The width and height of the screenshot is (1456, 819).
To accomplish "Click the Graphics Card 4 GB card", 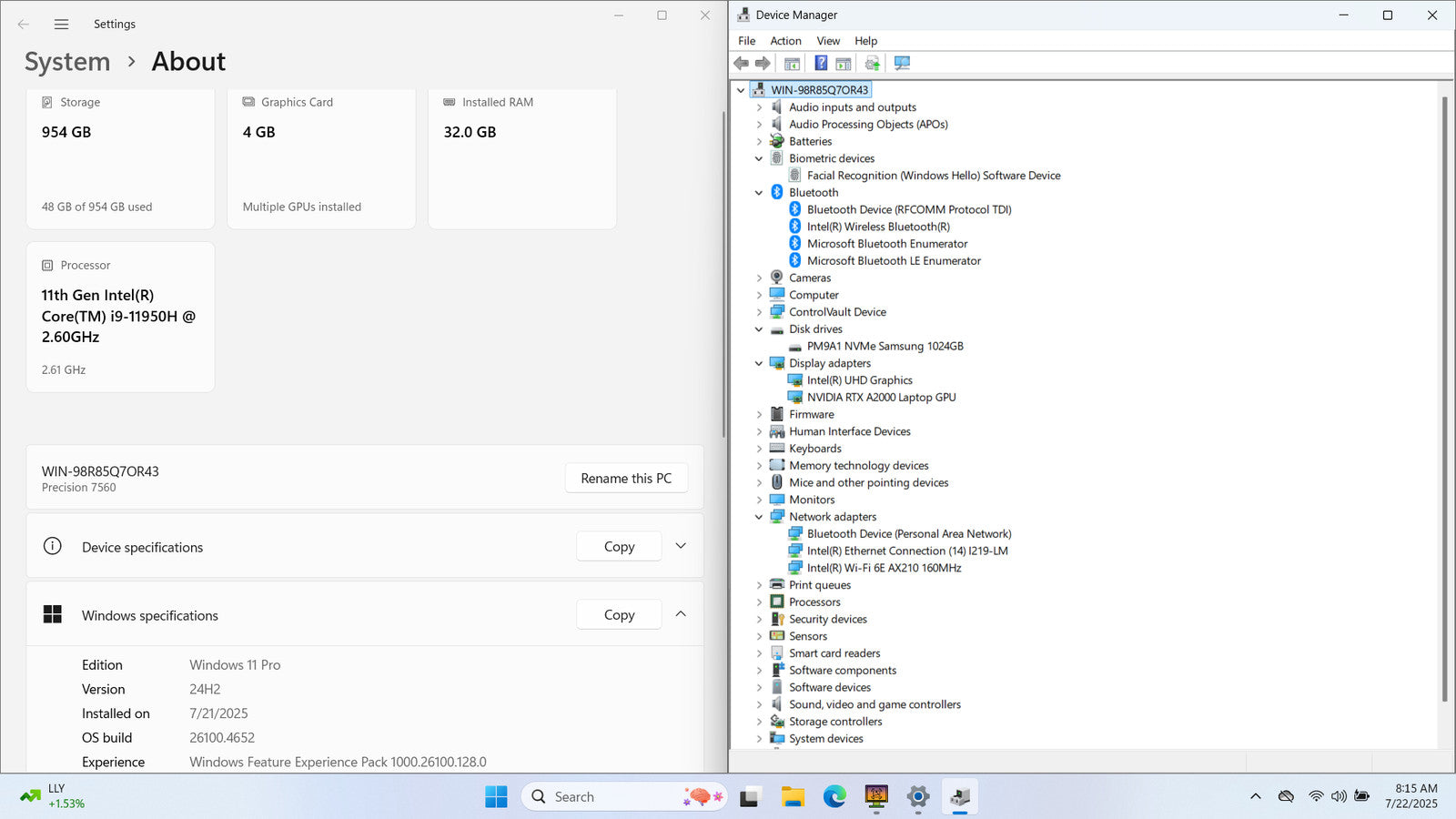I will [321, 158].
